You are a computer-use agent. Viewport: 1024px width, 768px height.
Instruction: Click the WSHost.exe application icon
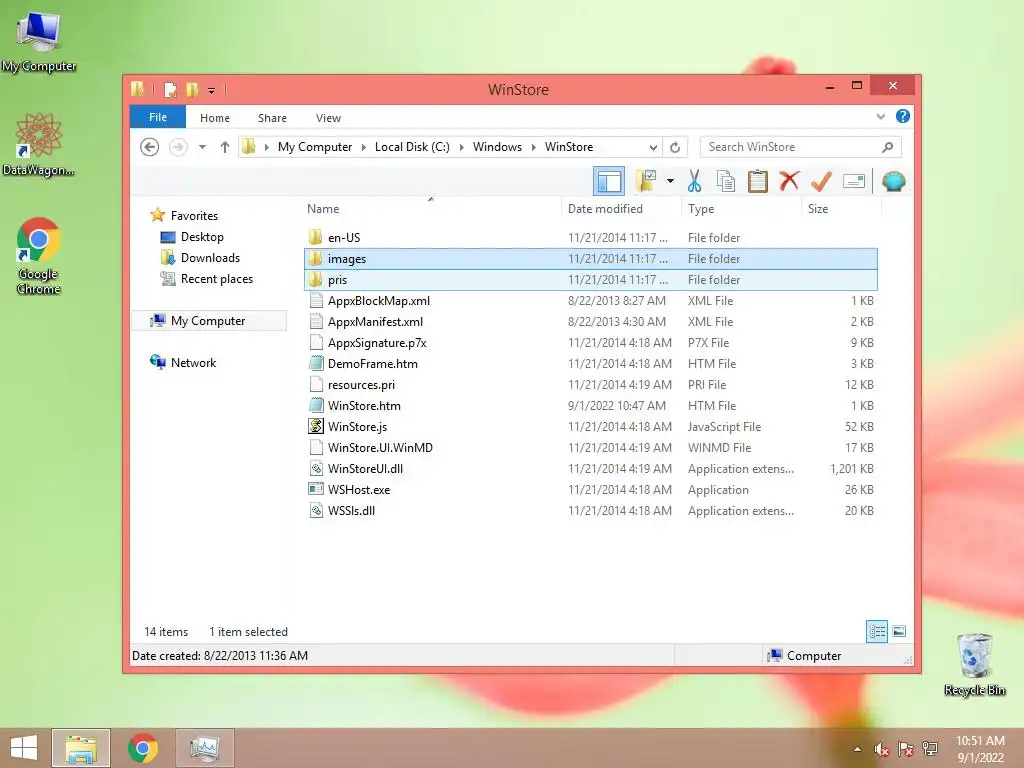pos(316,489)
